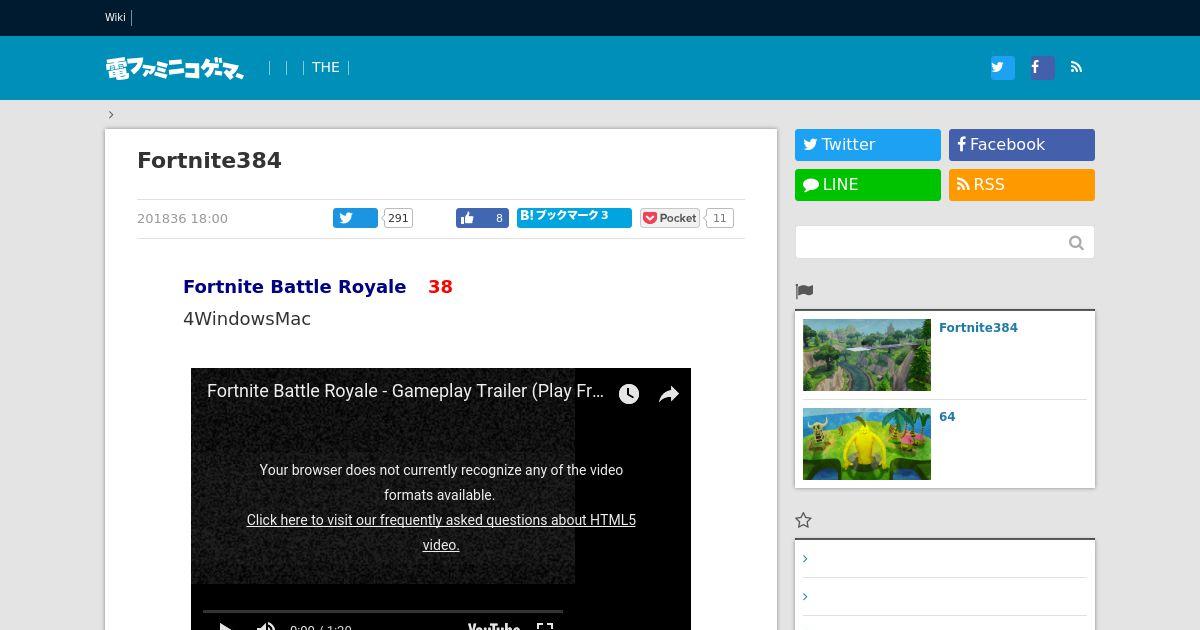Mute the video volume

265,627
